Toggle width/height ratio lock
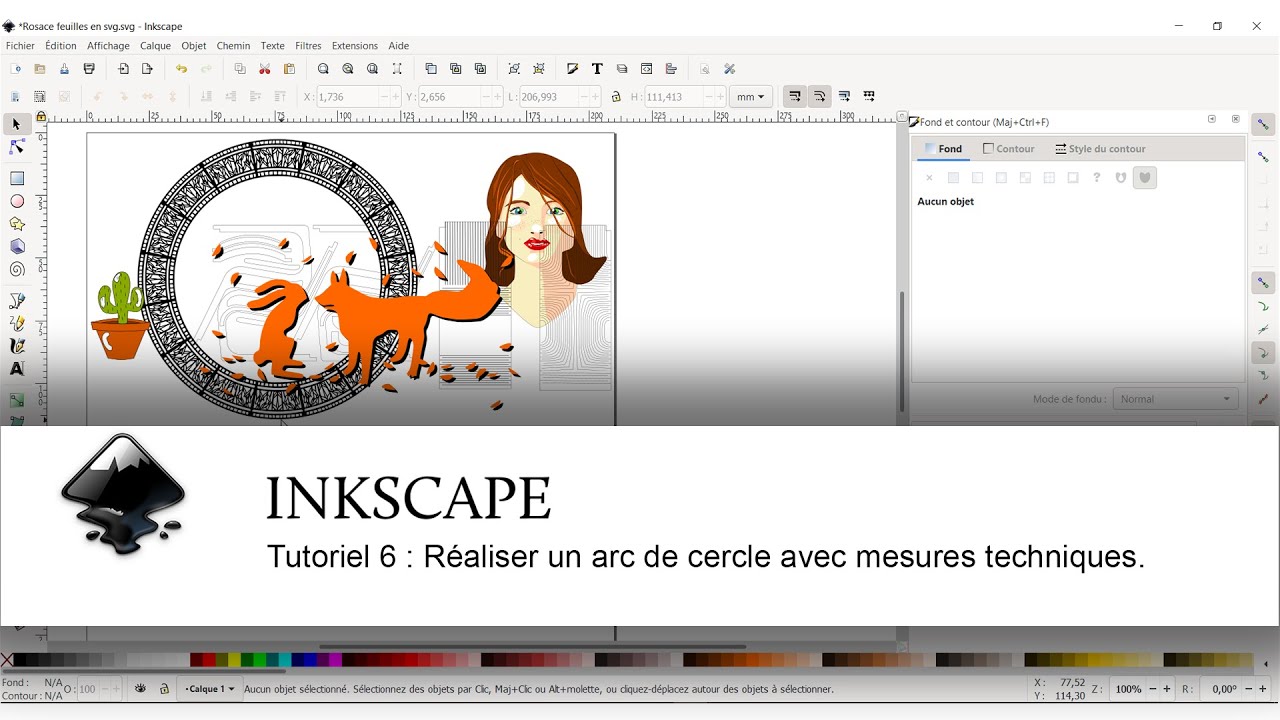 pos(616,97)
